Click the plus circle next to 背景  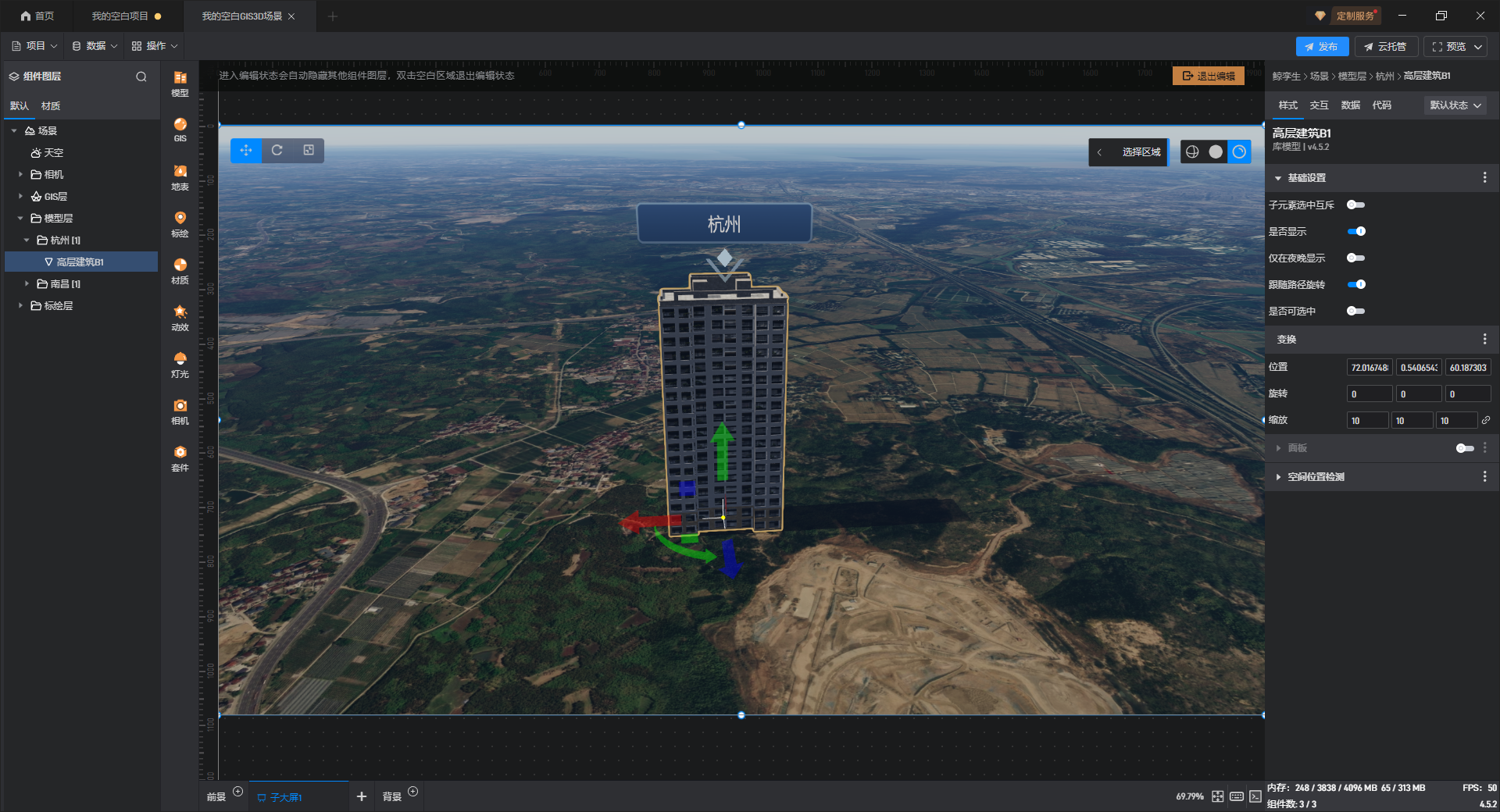pos(413,792)
